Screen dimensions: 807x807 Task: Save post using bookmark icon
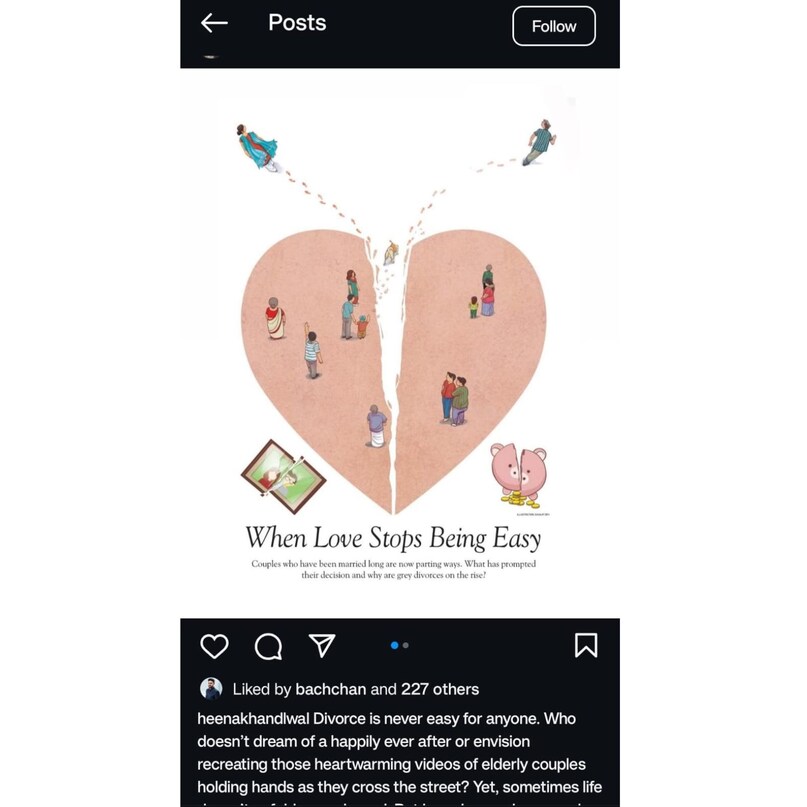586,645
